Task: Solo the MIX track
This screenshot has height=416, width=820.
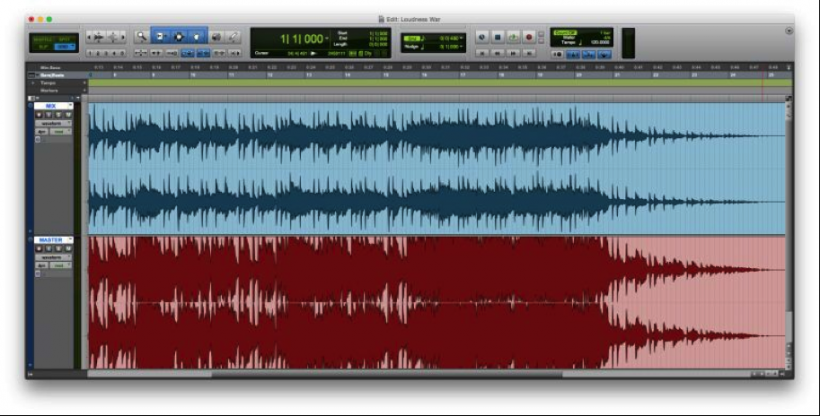Action: [x=58, y=115]
